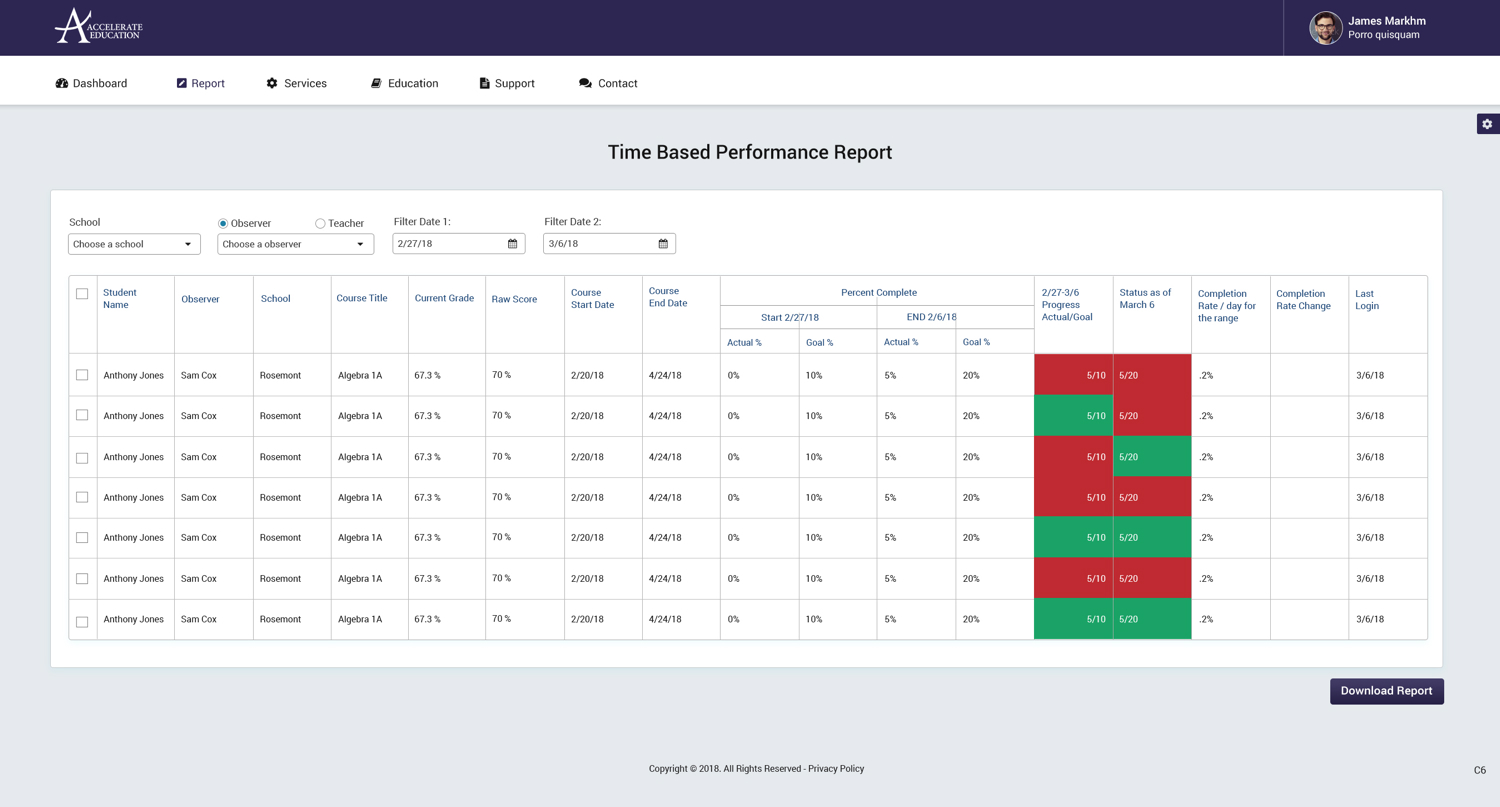Screen dimensions: 1500x807
Task: Click the Student Name column header
Action: (x=120, y=299)
